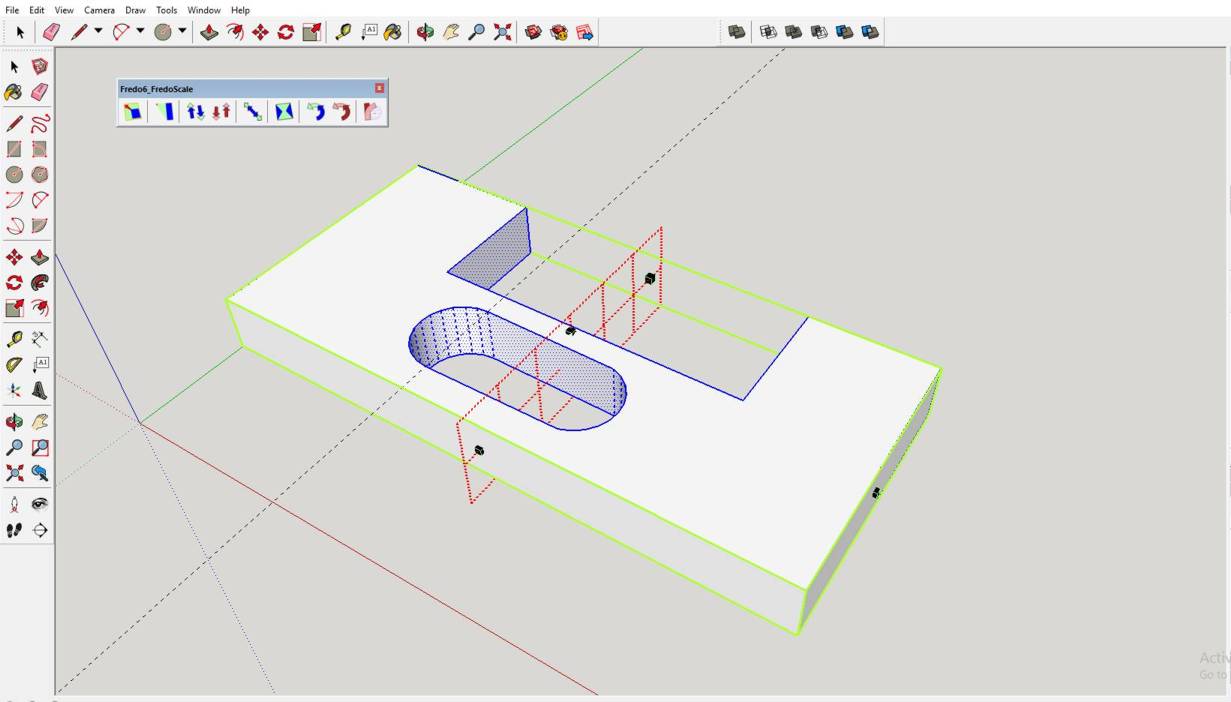This screenshot has height=702, width=1231.
Task: Close the Fredo6_FredoScale floating toolbar
Action: pyautogui.click(x=379, y=89)
